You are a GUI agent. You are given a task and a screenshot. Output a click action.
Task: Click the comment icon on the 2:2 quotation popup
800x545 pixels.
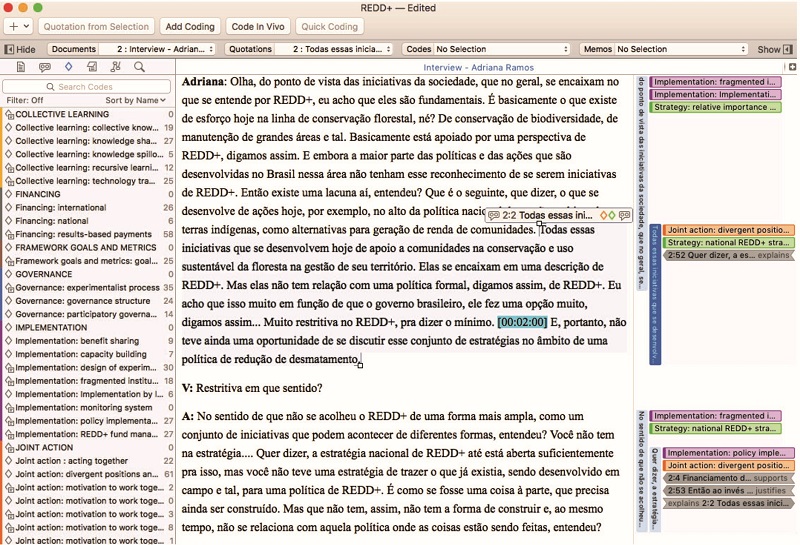tap(625, 215)
